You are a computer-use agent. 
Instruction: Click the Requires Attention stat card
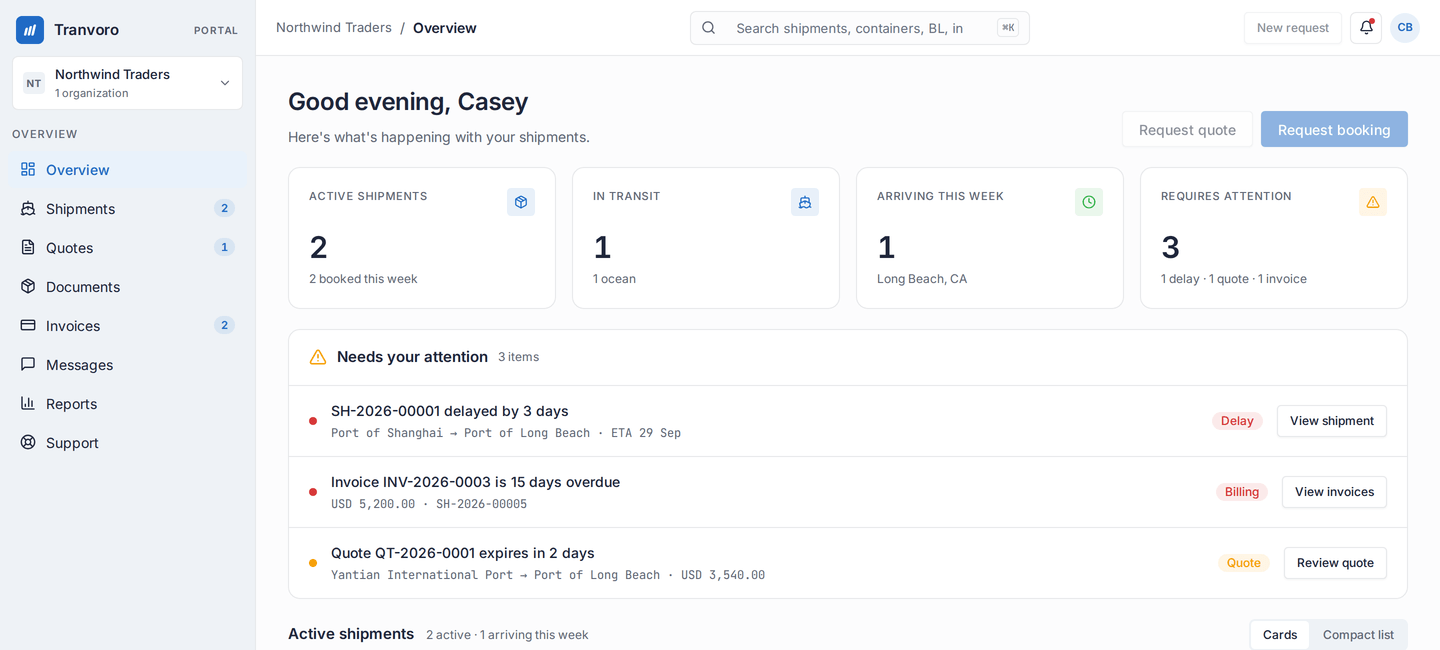pyautogui.click(x=1274, y=238)
